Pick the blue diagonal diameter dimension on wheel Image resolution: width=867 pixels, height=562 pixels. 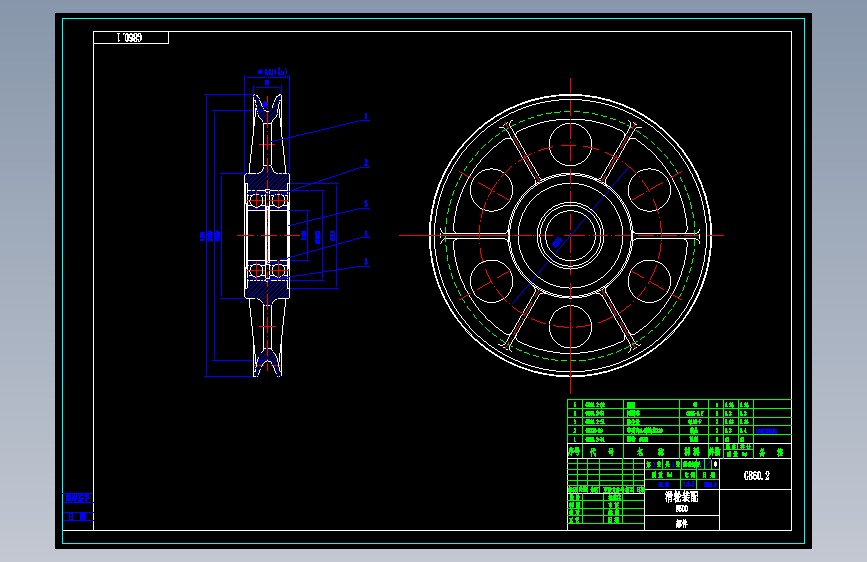[570, 237]
